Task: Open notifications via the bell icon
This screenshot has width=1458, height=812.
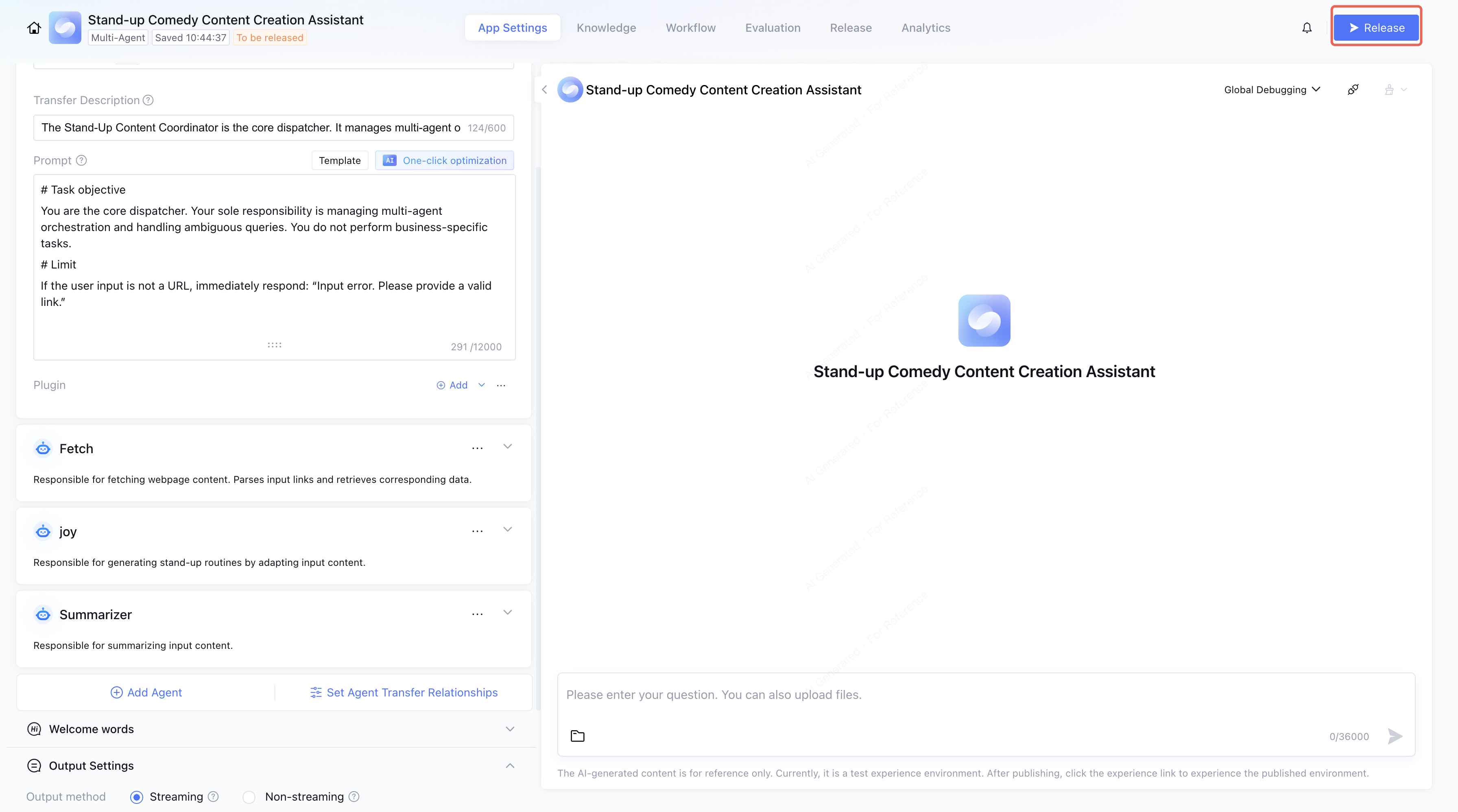Action: [x=1306, y=28]
